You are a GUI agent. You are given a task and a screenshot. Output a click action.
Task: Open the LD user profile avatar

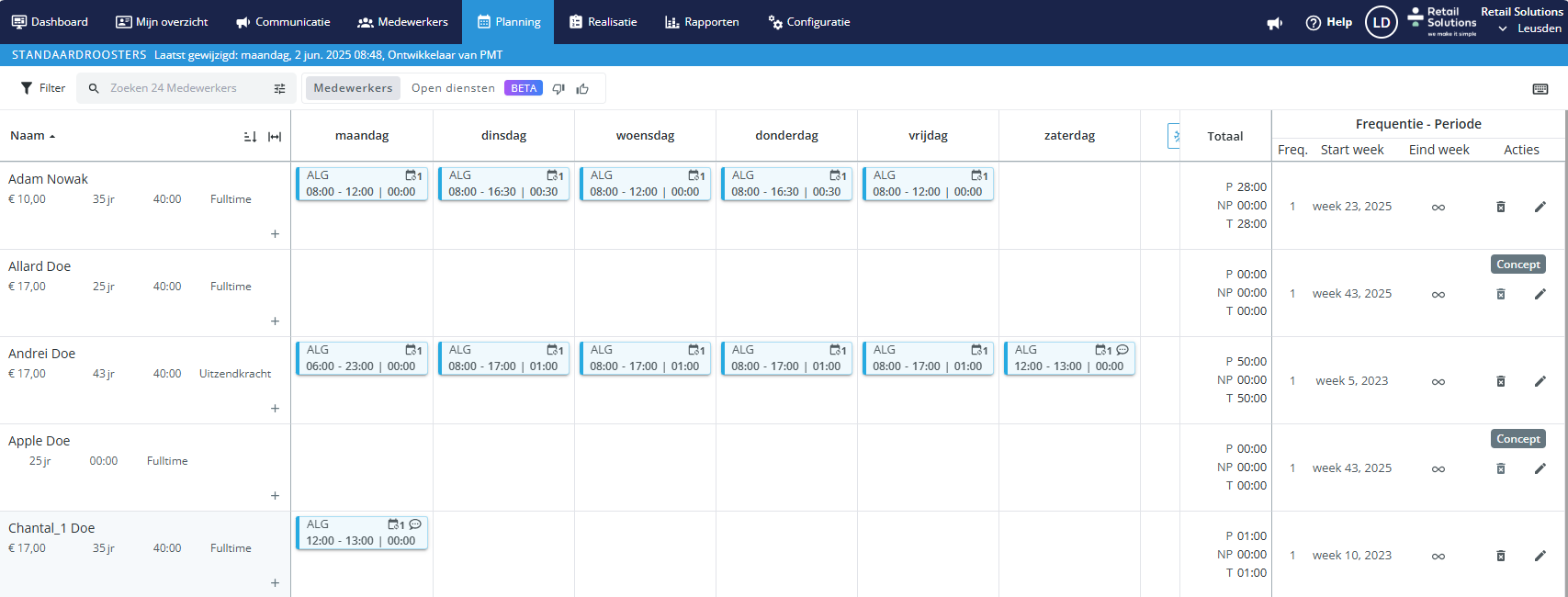click(x=1382, y=22)
